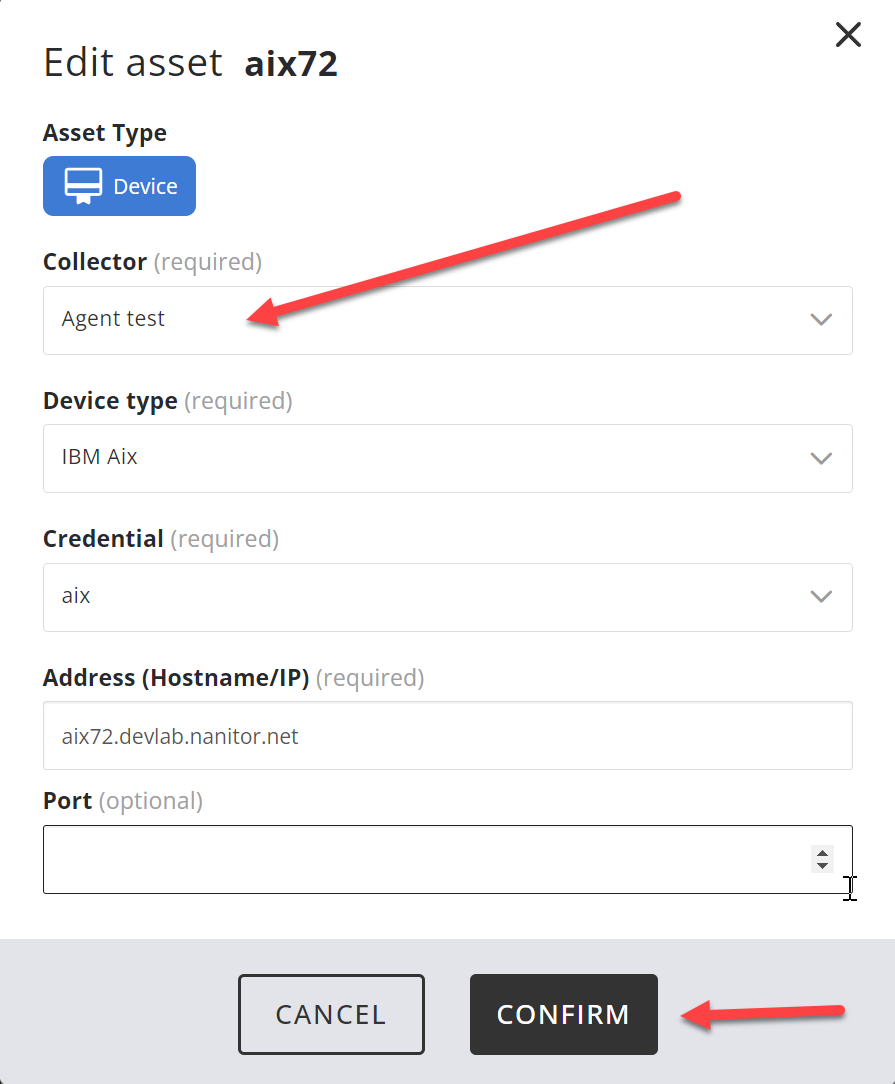This screenshot has height=1084, width=895.
Task: Close the Edit asset dialog
Action: click(848, 35)
